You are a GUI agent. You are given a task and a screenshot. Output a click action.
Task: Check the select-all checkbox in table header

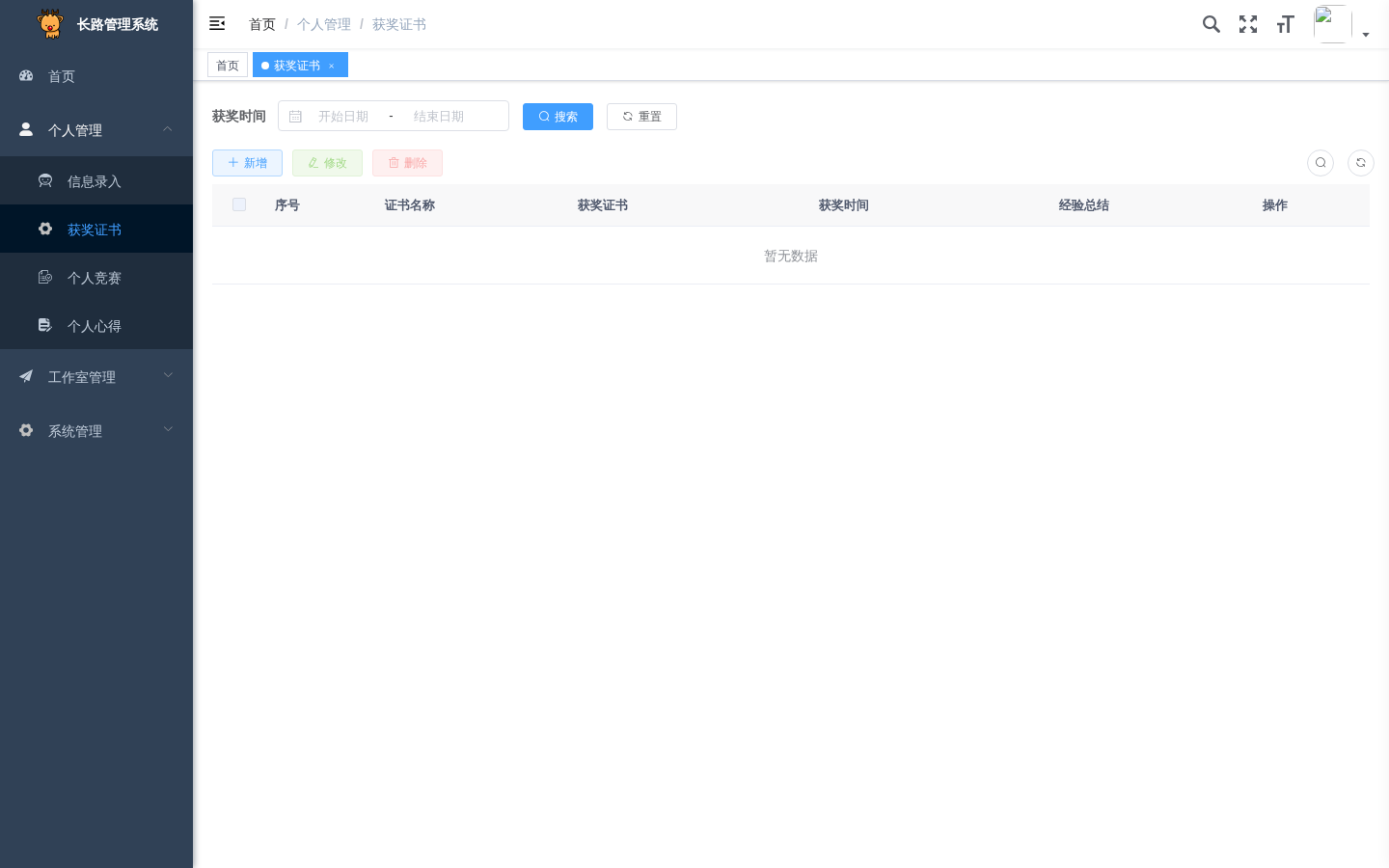coord(239,204)
